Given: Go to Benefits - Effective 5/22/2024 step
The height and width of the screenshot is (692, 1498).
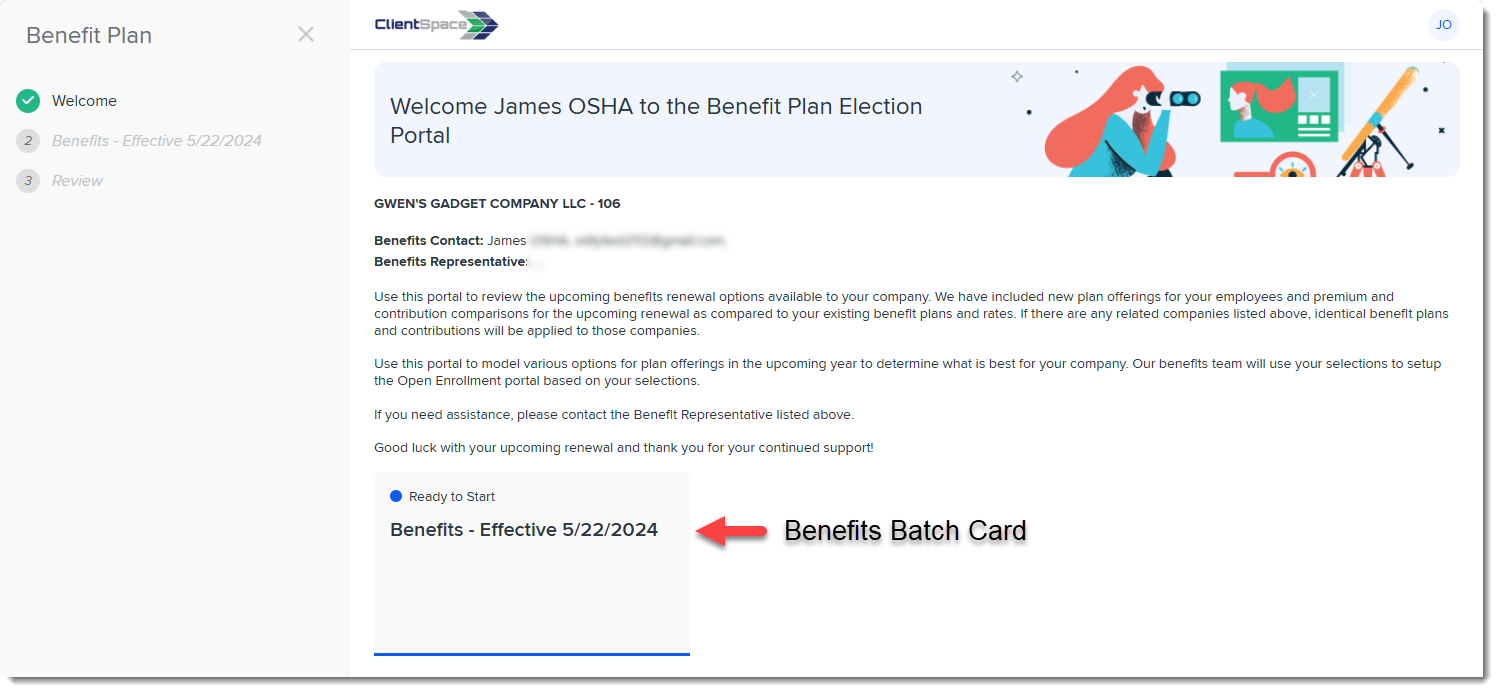Looking at the screenshot, I should click(x=157, y=141).
